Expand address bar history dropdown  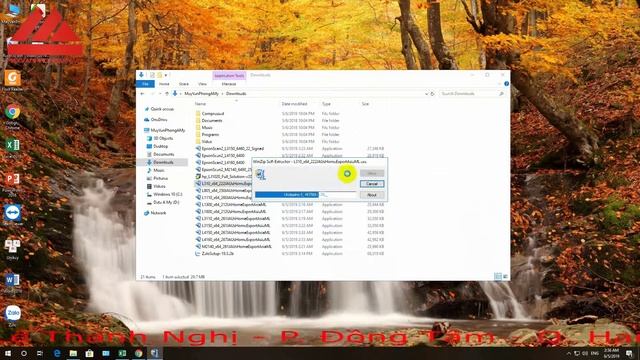[426, 93]
